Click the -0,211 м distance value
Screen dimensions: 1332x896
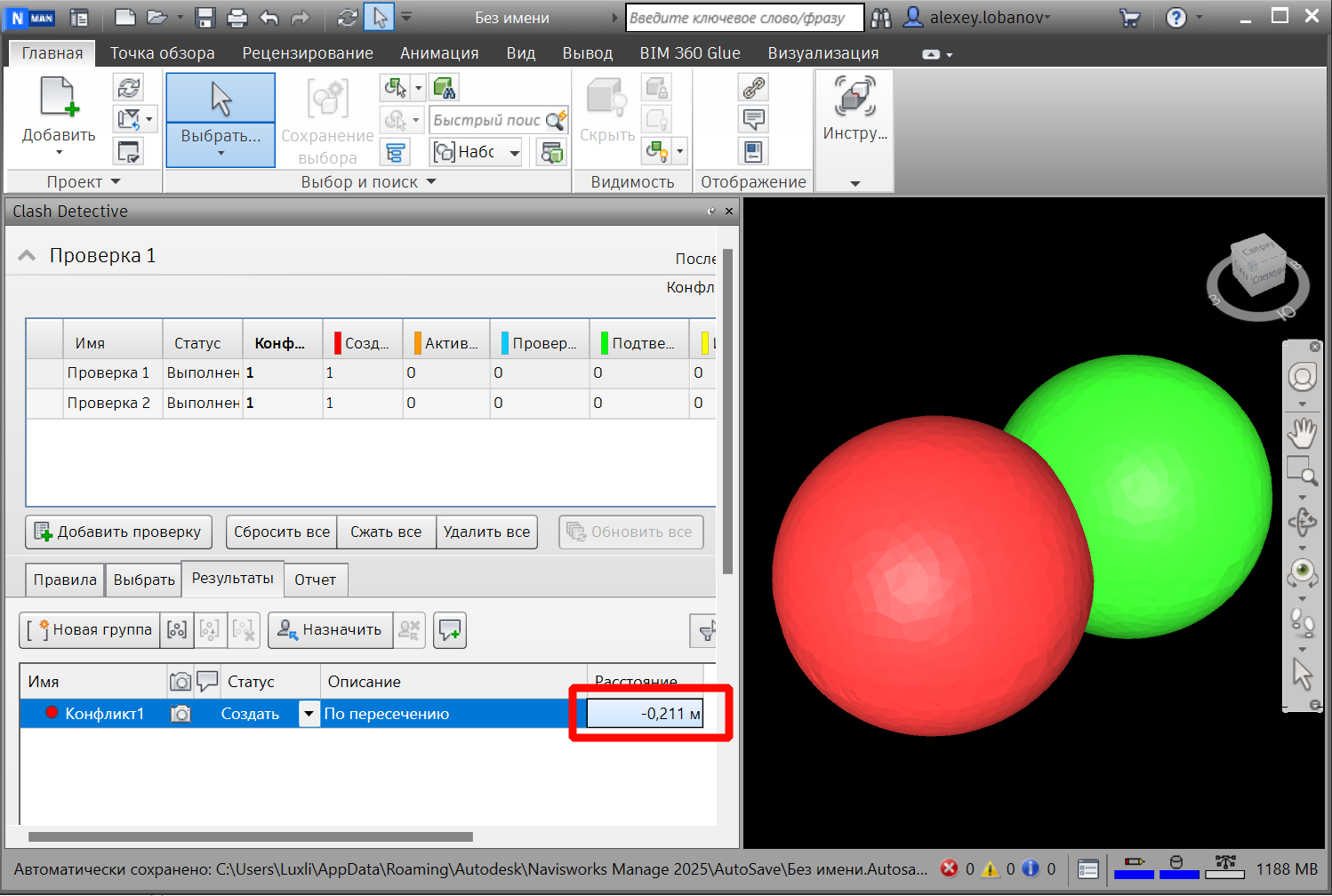click(x=645, y=714)
